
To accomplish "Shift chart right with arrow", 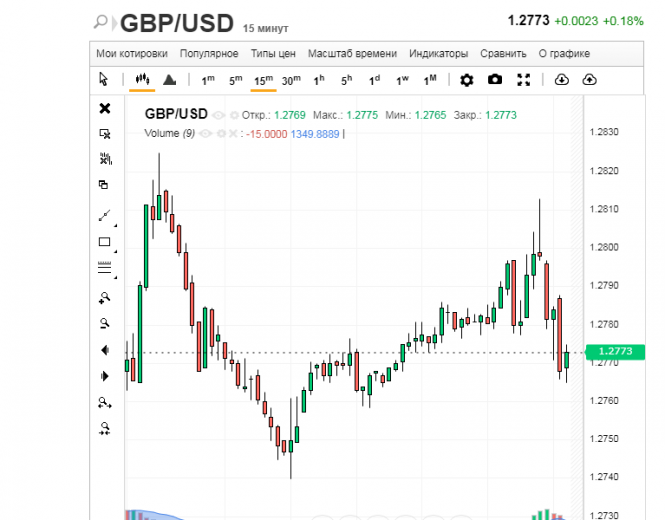I will click(x=105, y=376).
